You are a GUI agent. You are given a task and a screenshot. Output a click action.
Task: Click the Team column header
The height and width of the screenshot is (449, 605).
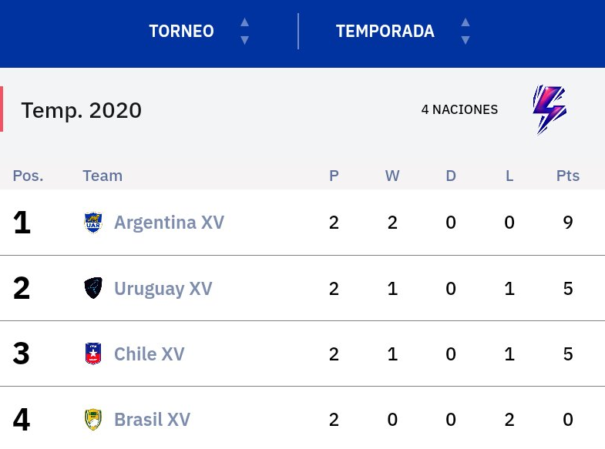tap(103, 176)
